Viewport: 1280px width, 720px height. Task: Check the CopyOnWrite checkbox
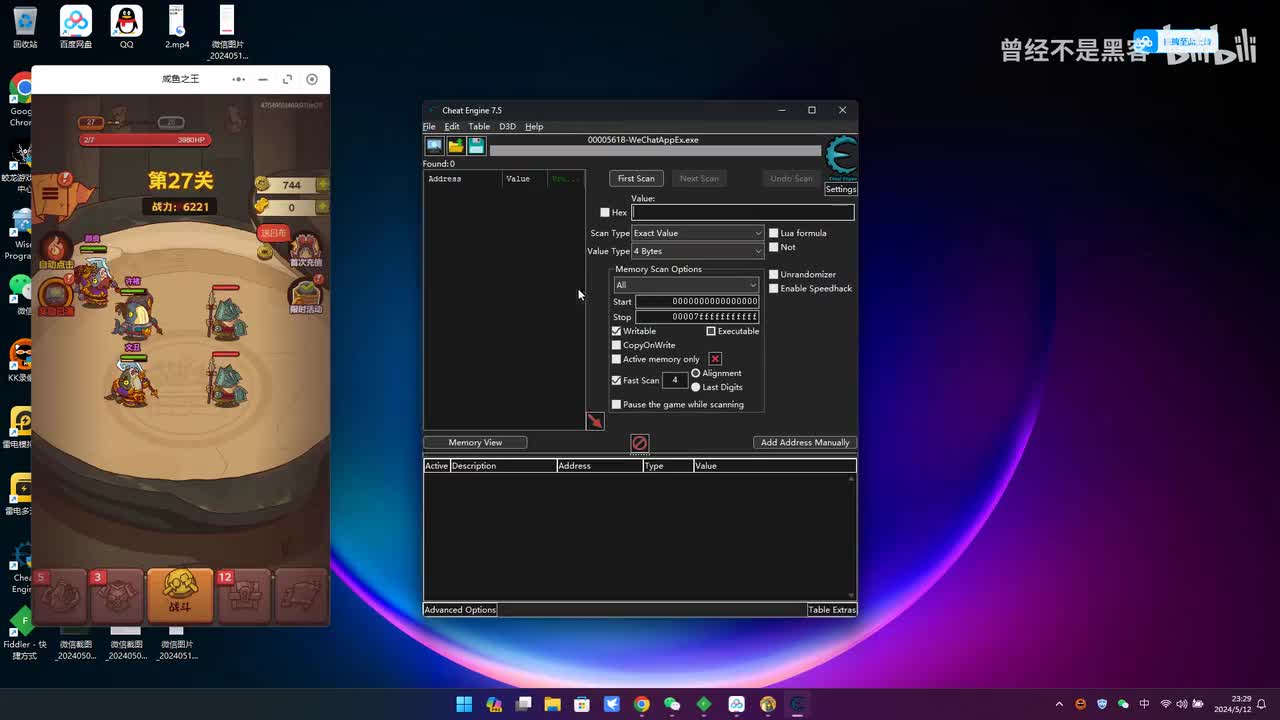click(x=616, y=345)
